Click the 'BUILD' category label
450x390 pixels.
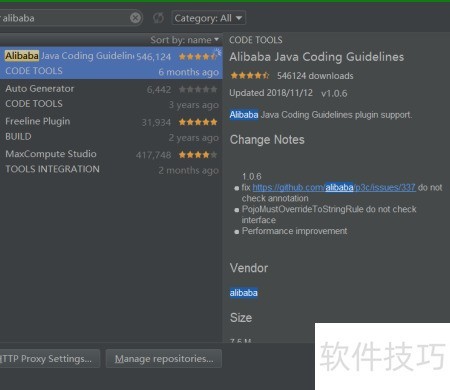18,136
